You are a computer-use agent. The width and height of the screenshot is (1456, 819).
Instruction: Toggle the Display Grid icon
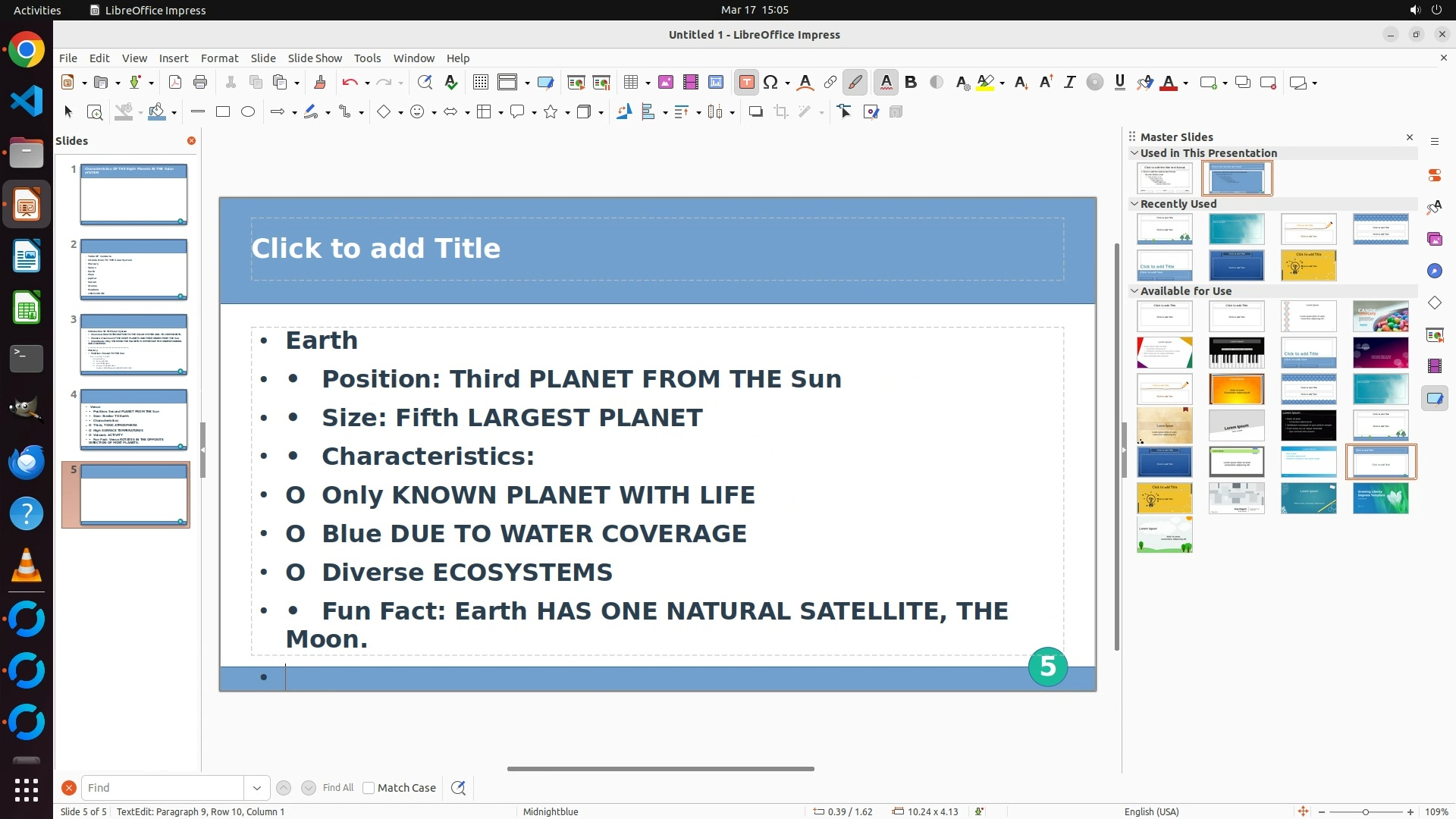click(480, 83)
